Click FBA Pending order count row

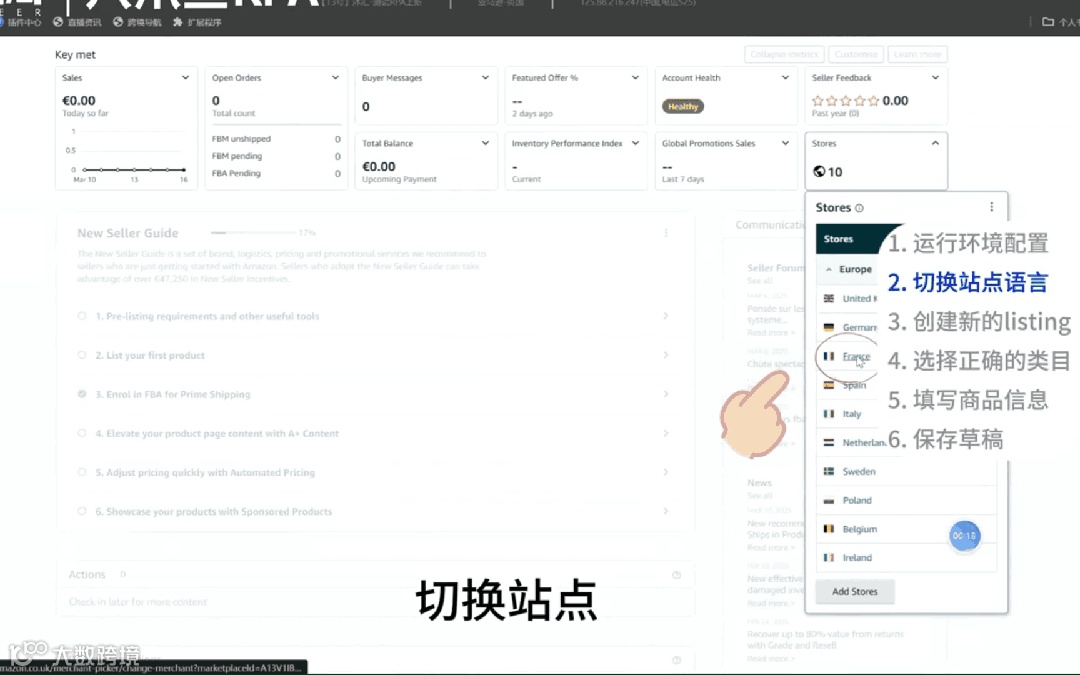coord(276,174)
